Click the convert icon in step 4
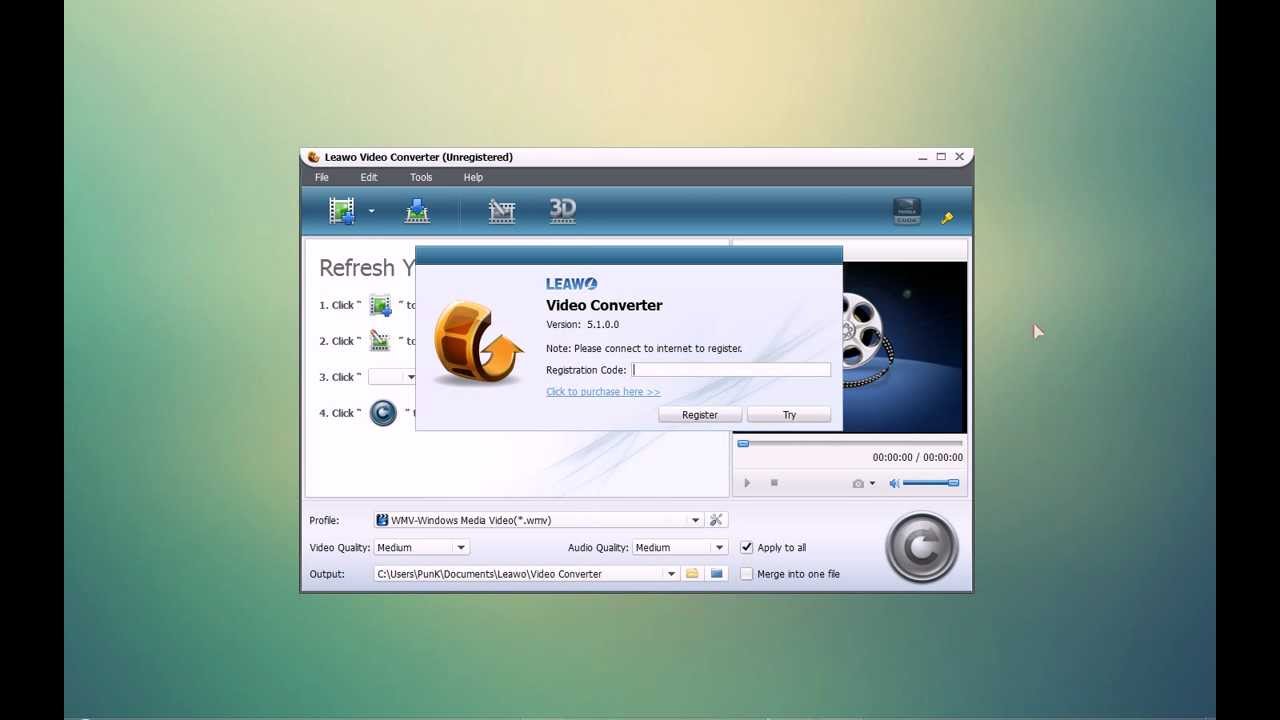Screen dimensions: 1280x720 tap(383, 413)
